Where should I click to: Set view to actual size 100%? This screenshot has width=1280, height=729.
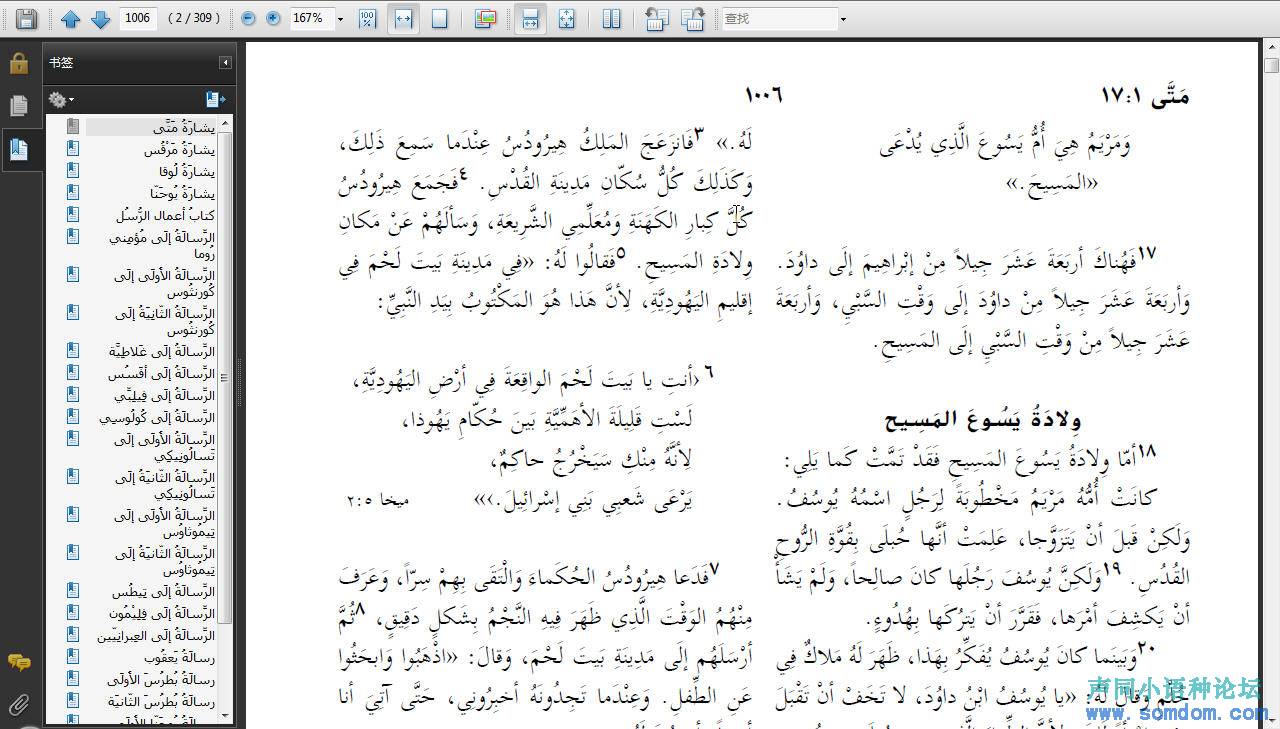click(368, 18)
